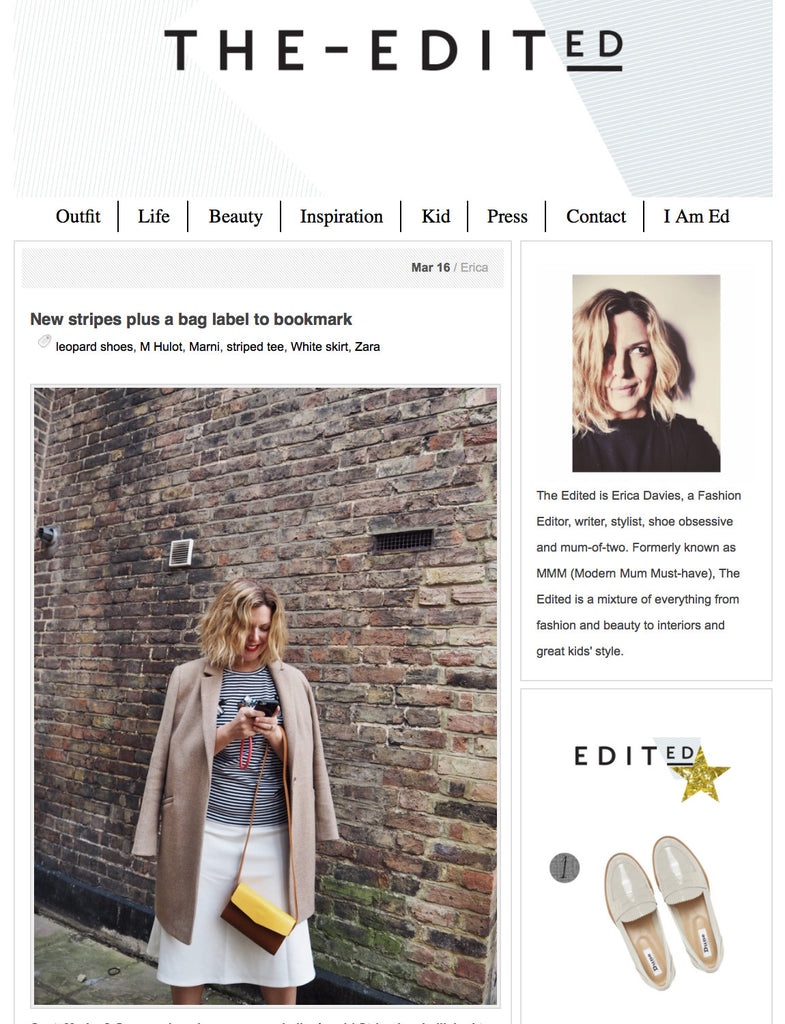This screenshot has height=1024, width=785.
Task: Click Erica Davies profile portrait photo
Action: tap(646, 373)
